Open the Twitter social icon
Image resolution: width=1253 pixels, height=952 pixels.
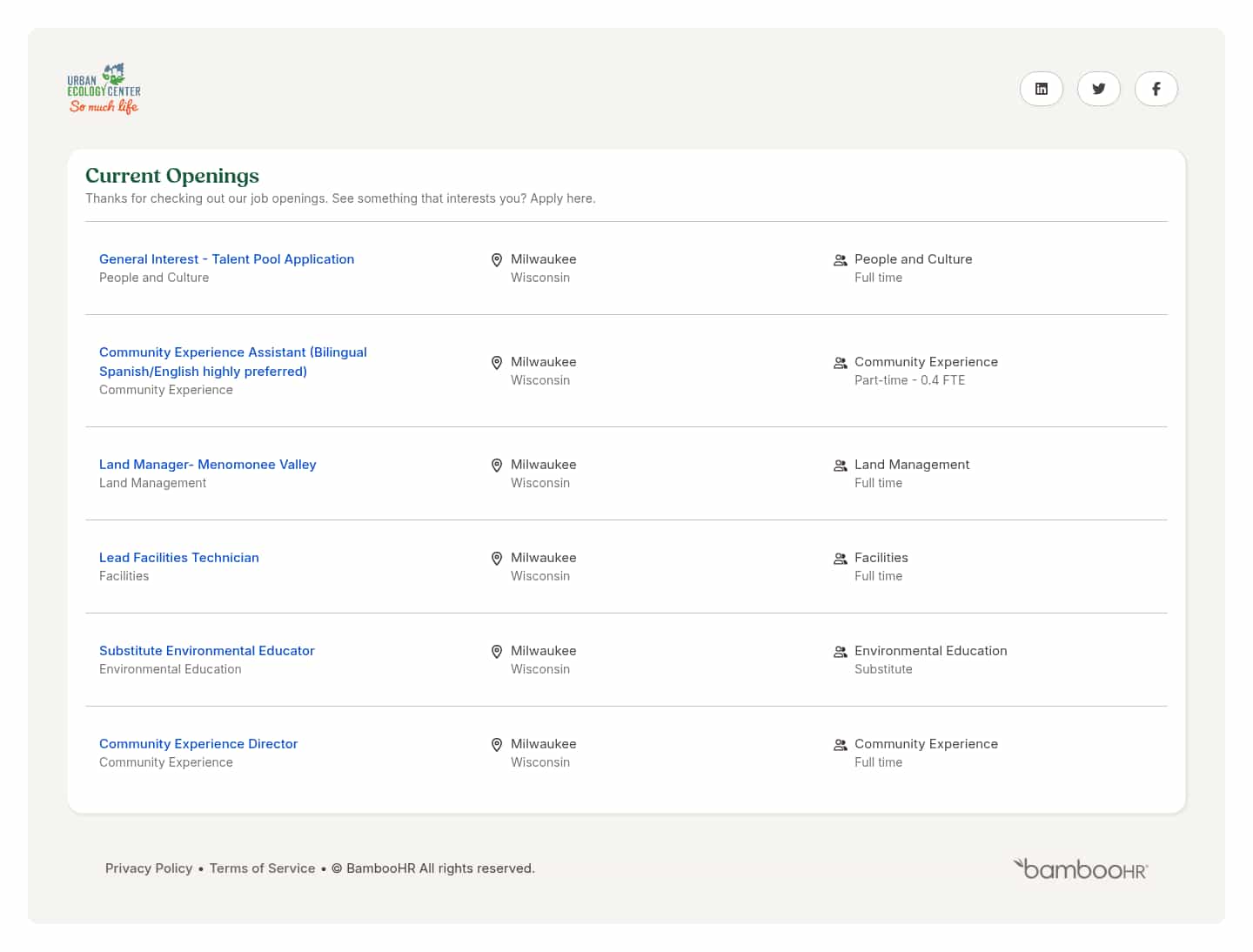pyautogui.click(x=1098, y=89)
